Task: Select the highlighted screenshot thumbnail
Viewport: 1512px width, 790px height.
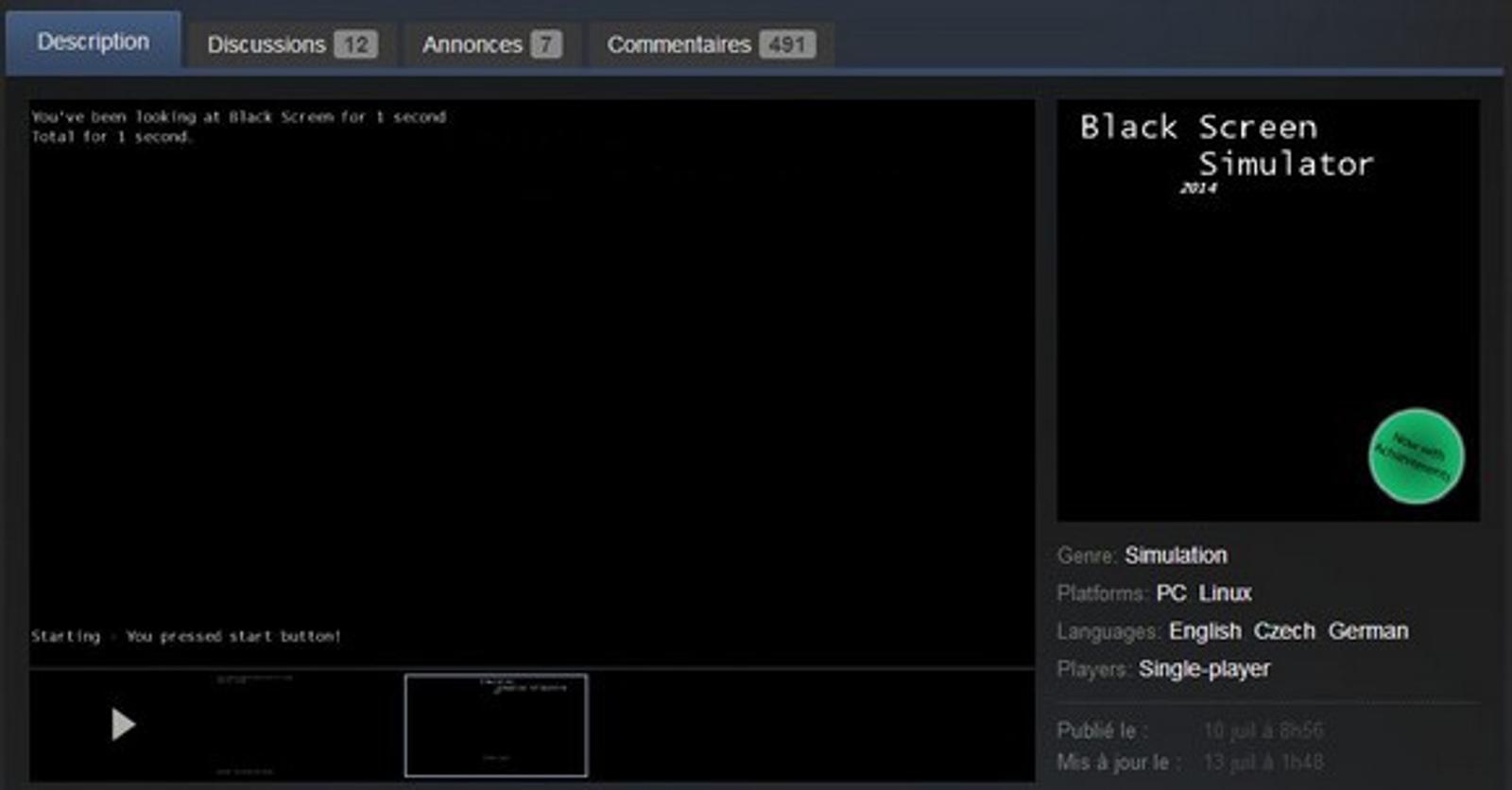Action: (496, 725)
